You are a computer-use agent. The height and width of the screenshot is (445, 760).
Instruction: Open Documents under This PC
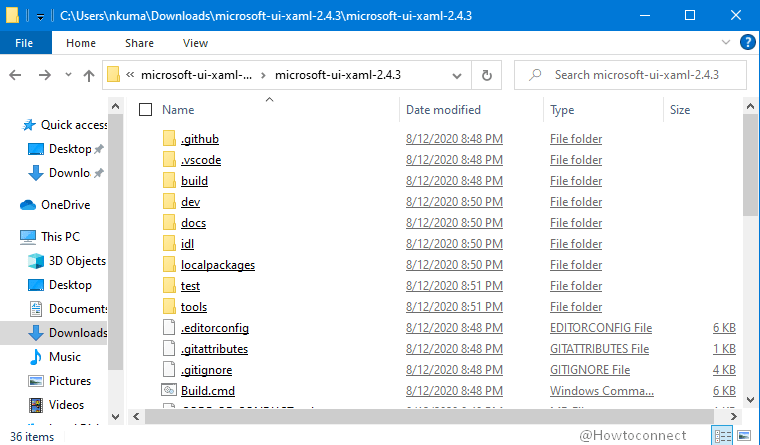[x=67, y=309]
